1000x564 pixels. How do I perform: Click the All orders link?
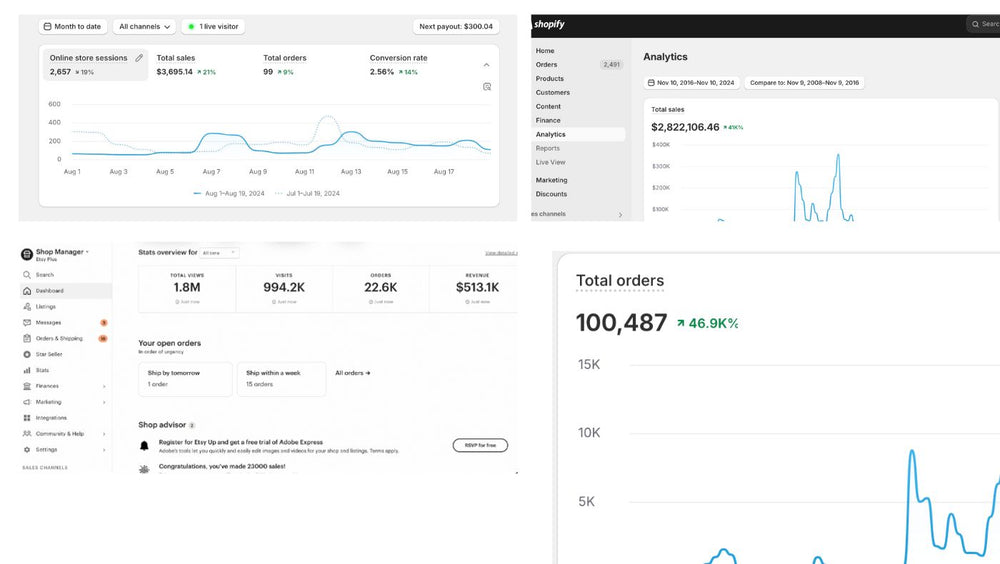coord(352,373)
